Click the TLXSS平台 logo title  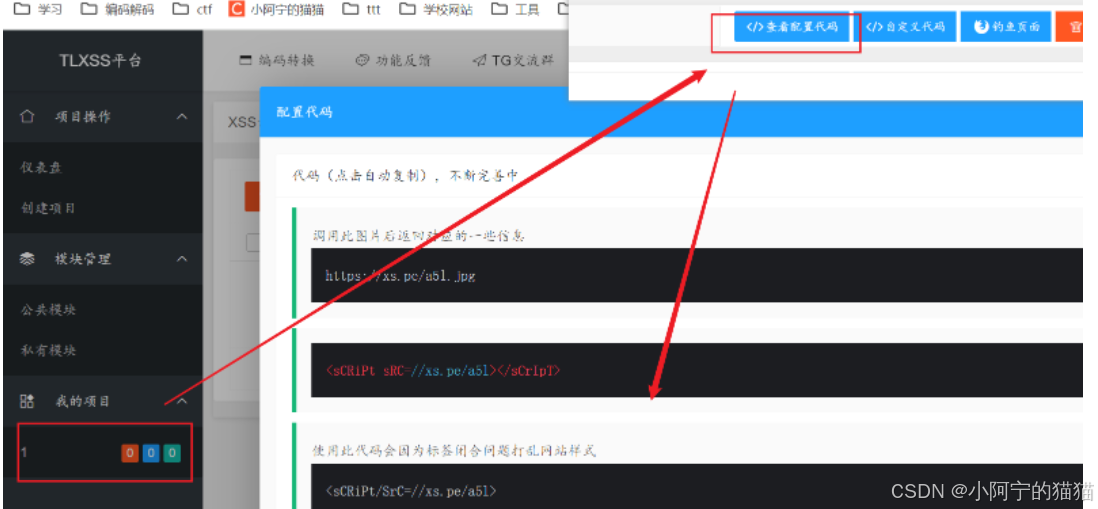[100, 61]
